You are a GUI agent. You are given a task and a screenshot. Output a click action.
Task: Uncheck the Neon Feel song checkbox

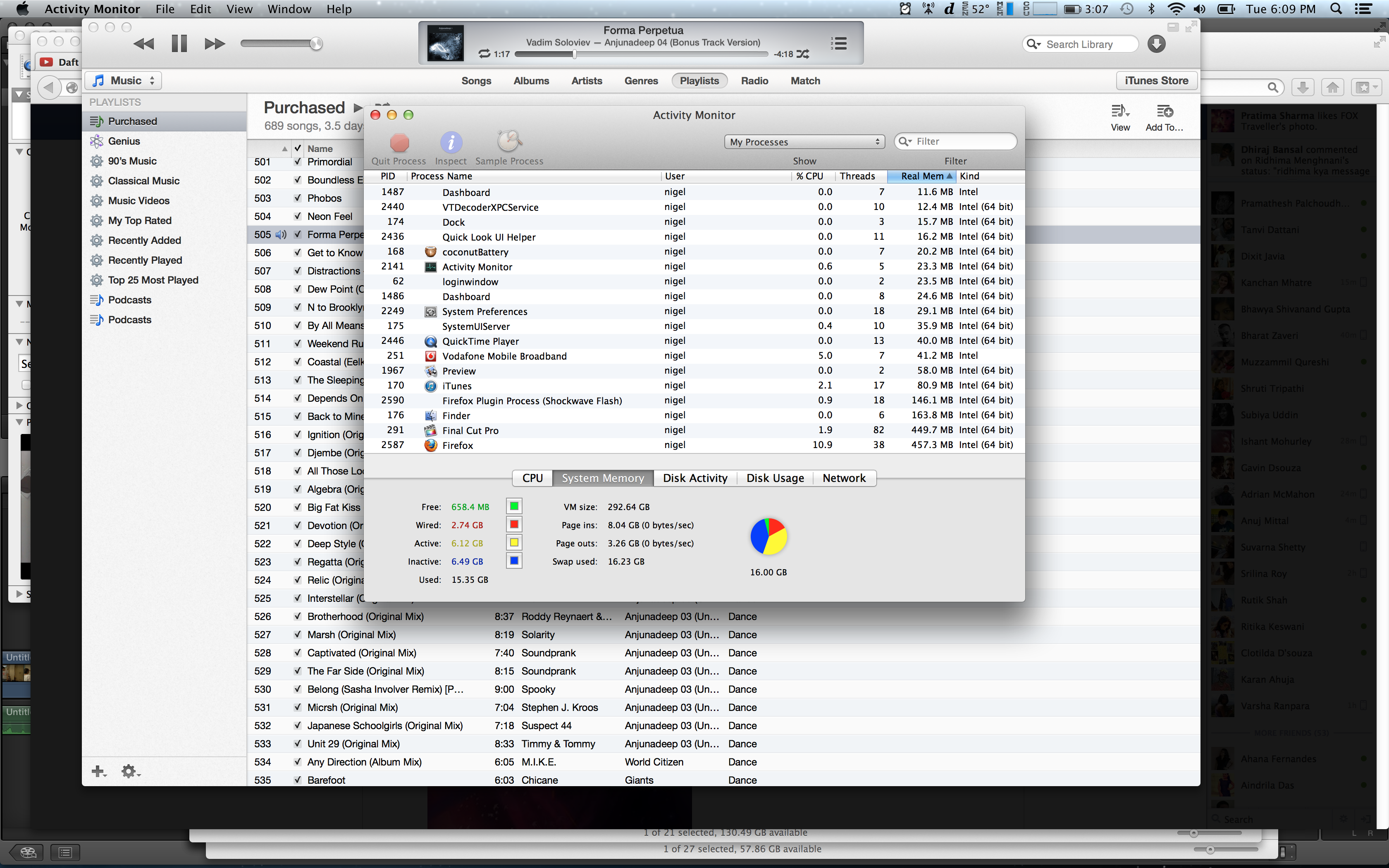click(x=297, y=217)
